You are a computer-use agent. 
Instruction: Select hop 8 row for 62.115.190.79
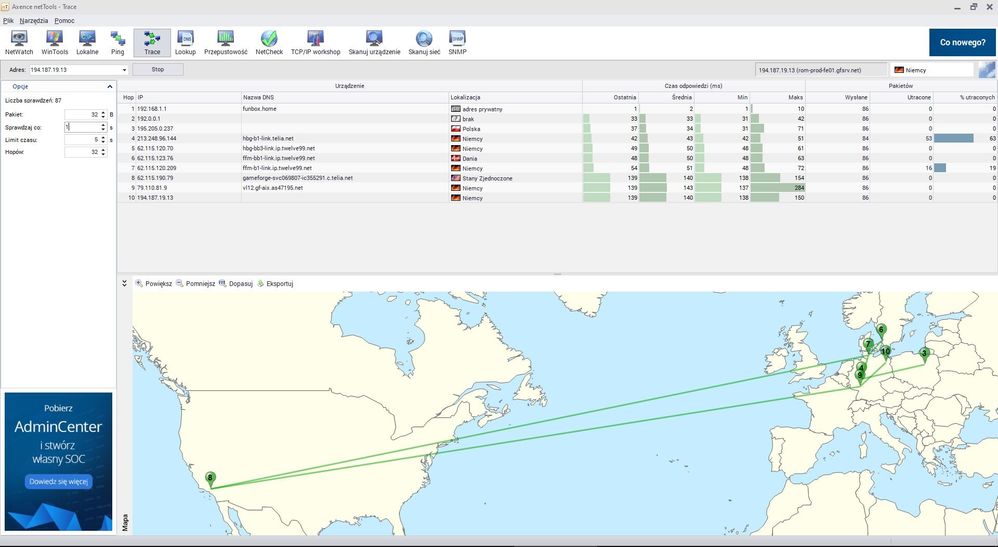pos(300,178)
